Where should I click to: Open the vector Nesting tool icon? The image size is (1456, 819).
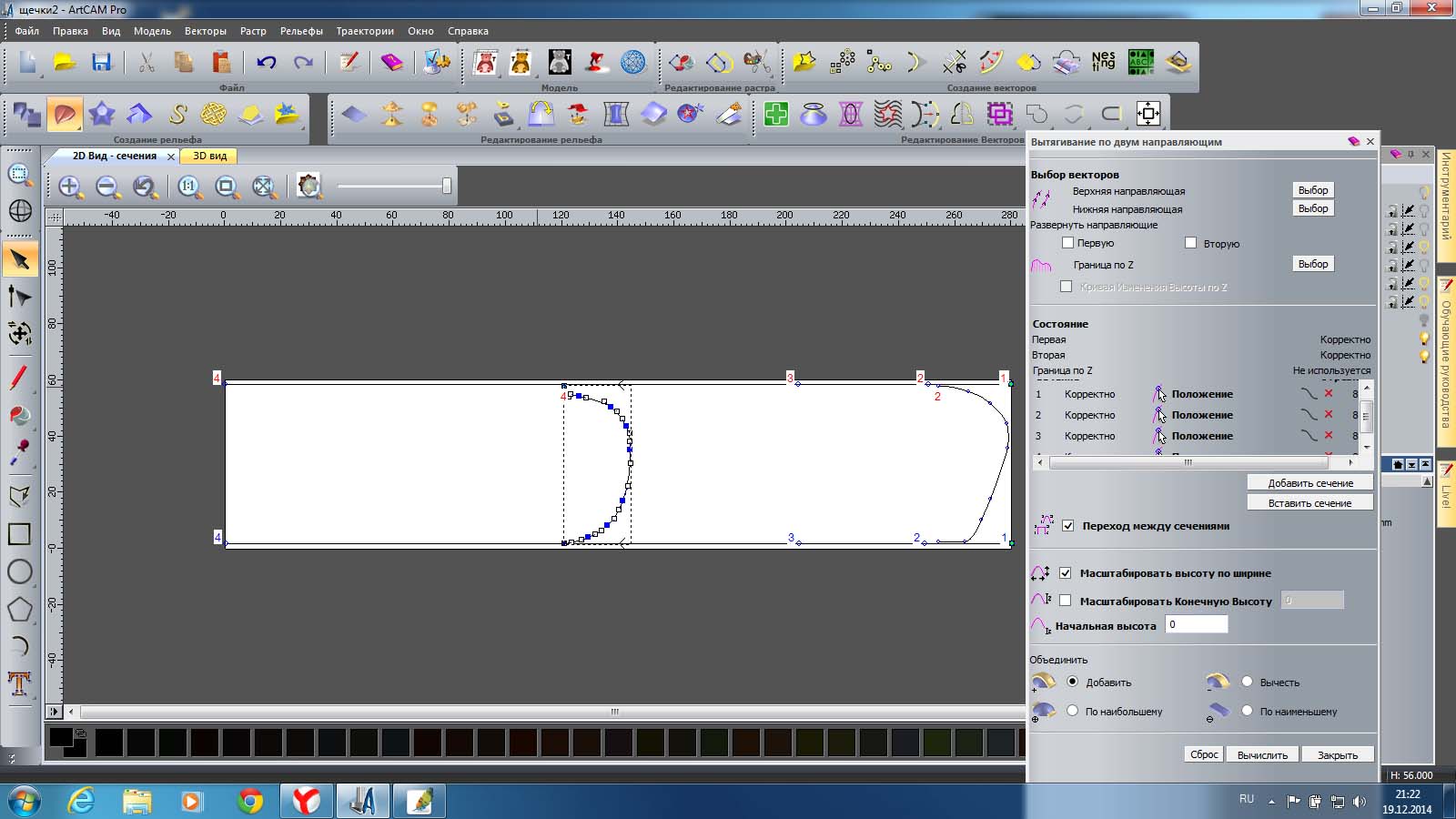(x=1103, y=62)
